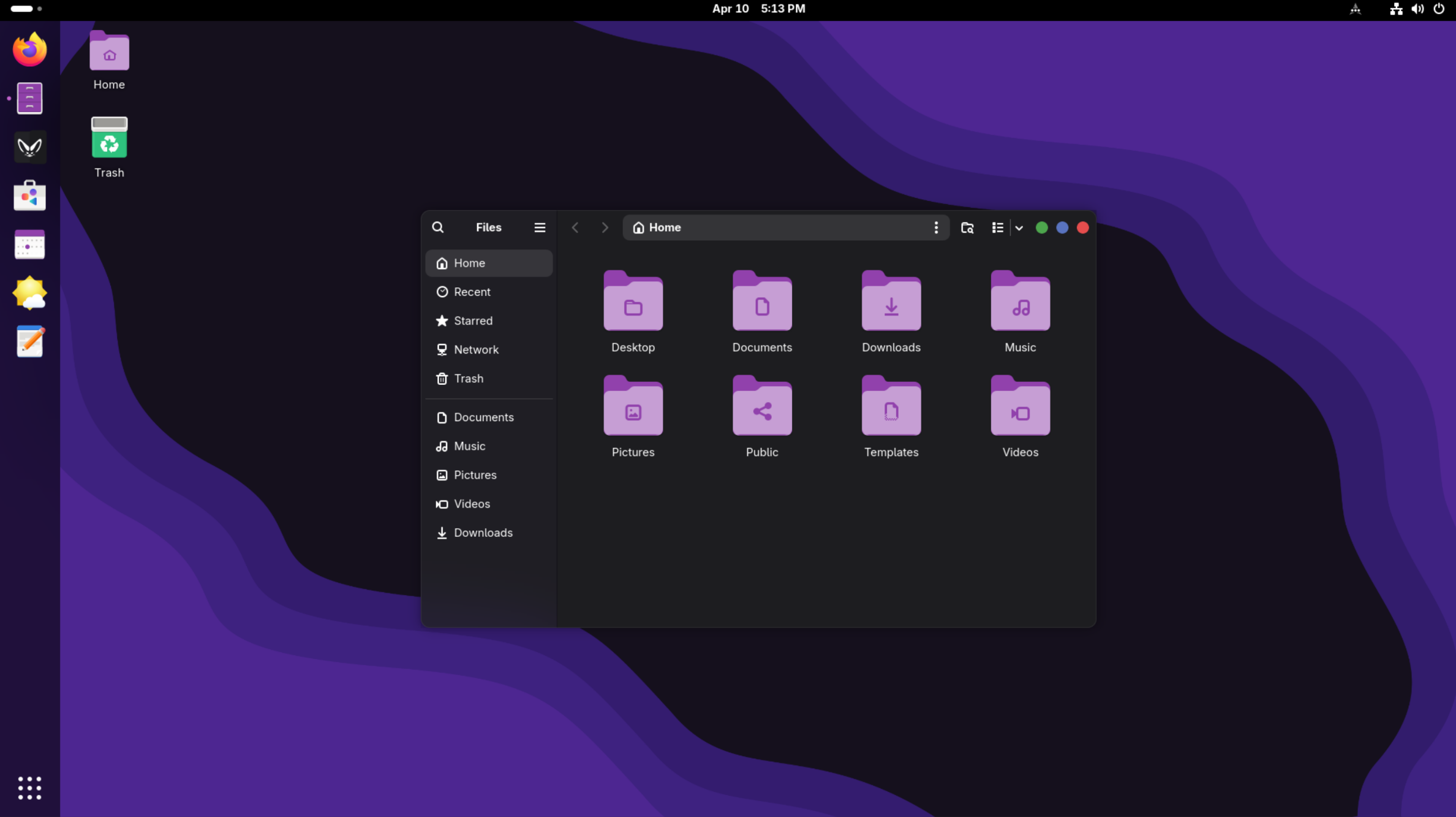This screenshot has height=817, width=1456.
Task: Open the Software store in dock
Action: 29,196
